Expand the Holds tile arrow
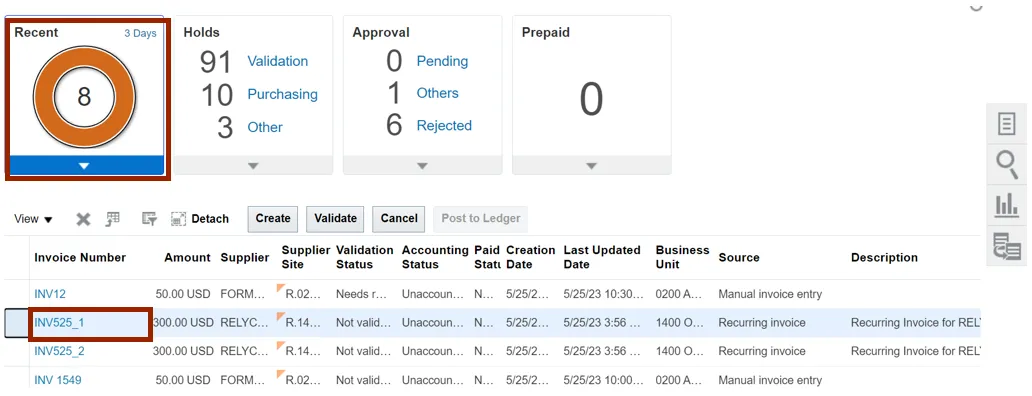The height and width of the screenshot is (396, 1032). pyautogui.click(x=253, y=166)
